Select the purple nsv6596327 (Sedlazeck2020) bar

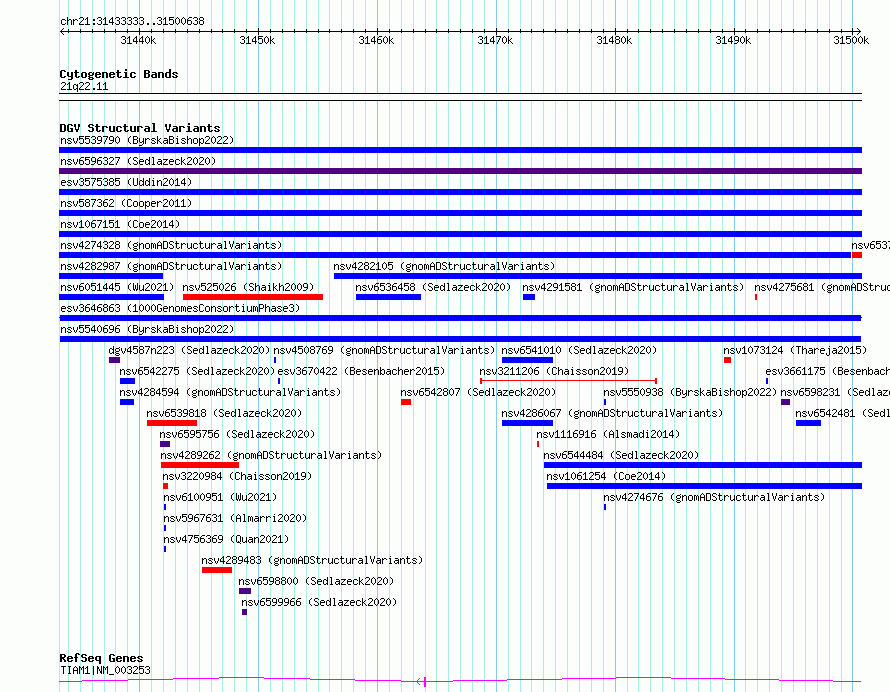coord(460,171)
